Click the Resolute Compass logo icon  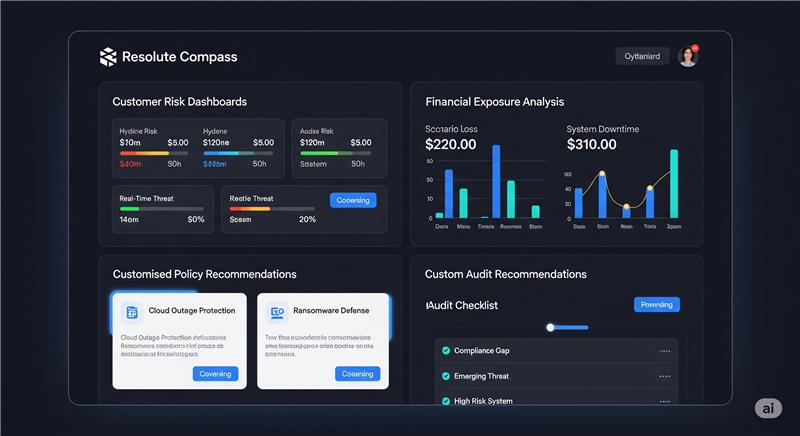[x=108, y=57]
